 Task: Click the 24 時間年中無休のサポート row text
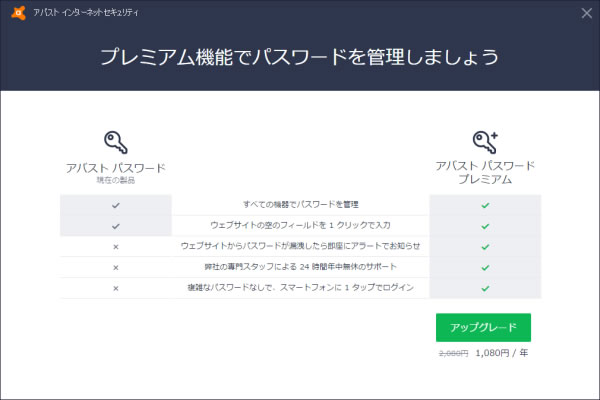coord(301,266)
